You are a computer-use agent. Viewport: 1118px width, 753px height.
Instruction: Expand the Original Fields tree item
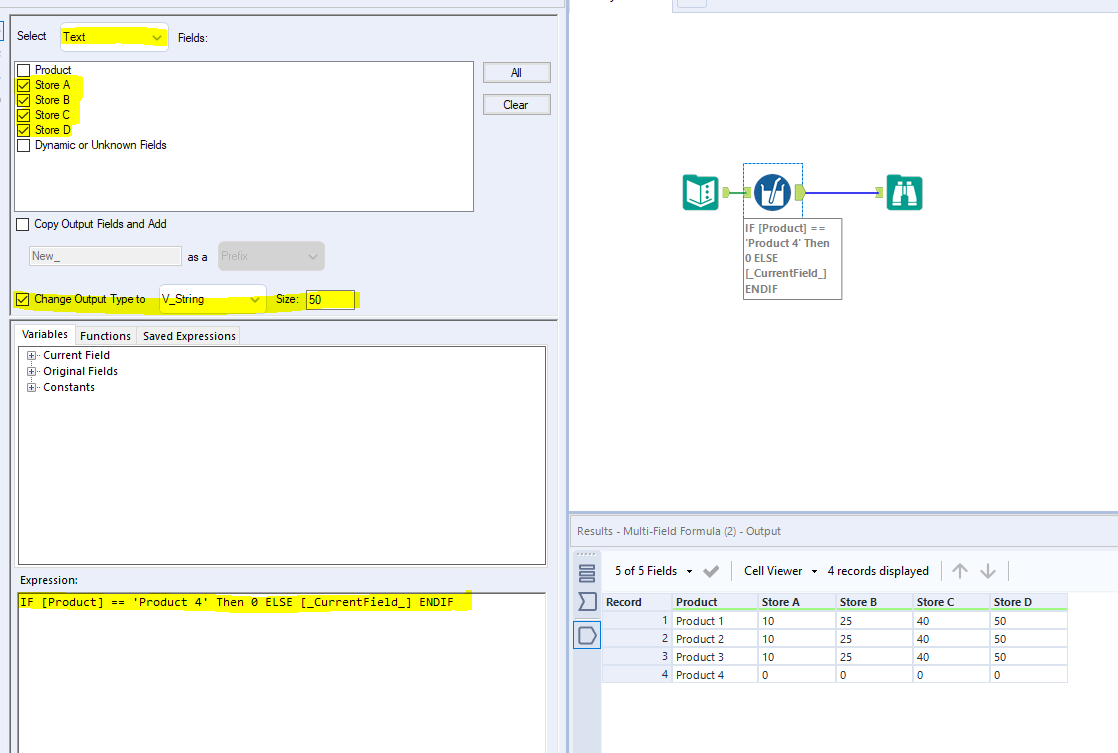[x=31, y=370]
